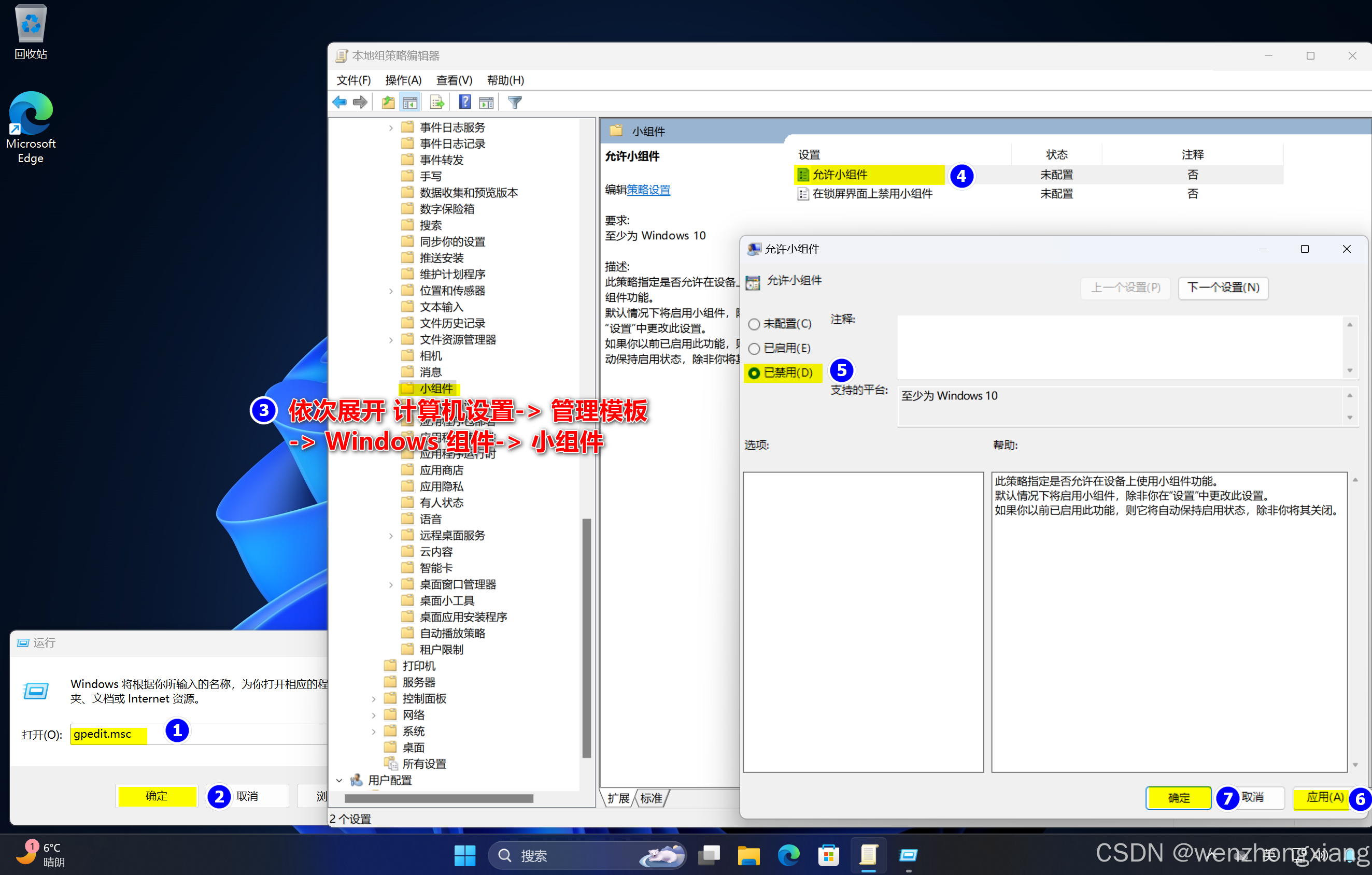Switch to the 标准 tab
1372x875 pixels.
click(x=650, y=798)
